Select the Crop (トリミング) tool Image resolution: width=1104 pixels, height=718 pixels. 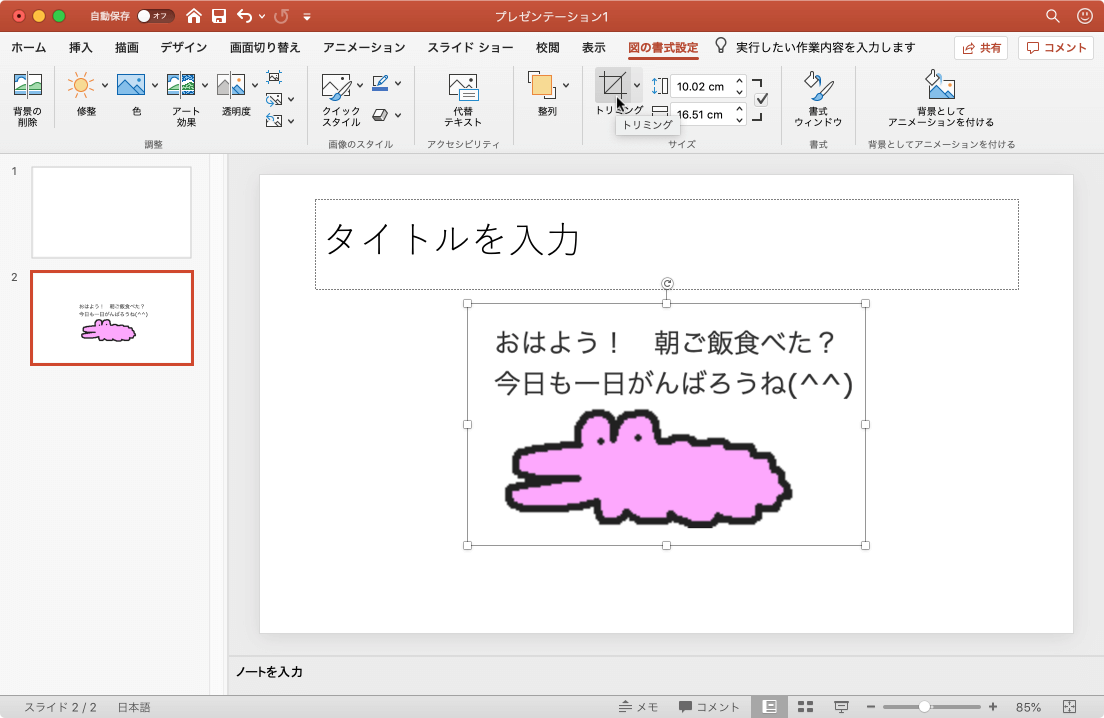point(612,85)
